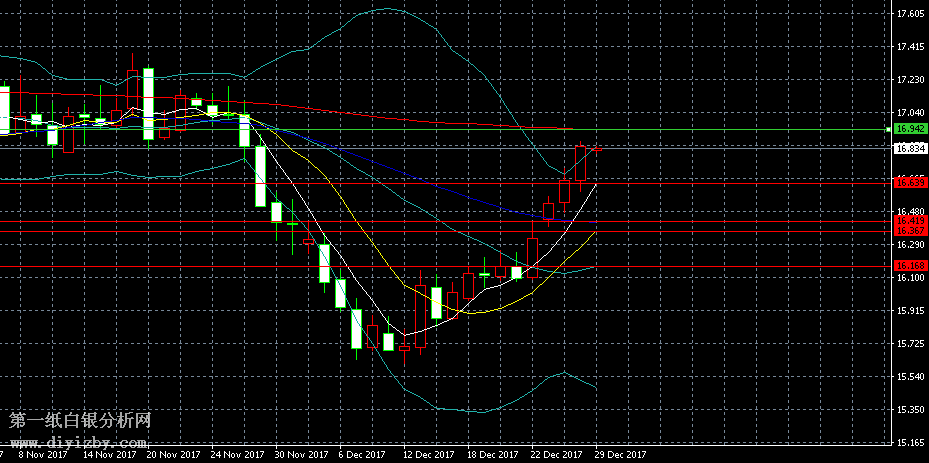
Task: Select the red 16.168 price level tag
Action: point(909,266)
